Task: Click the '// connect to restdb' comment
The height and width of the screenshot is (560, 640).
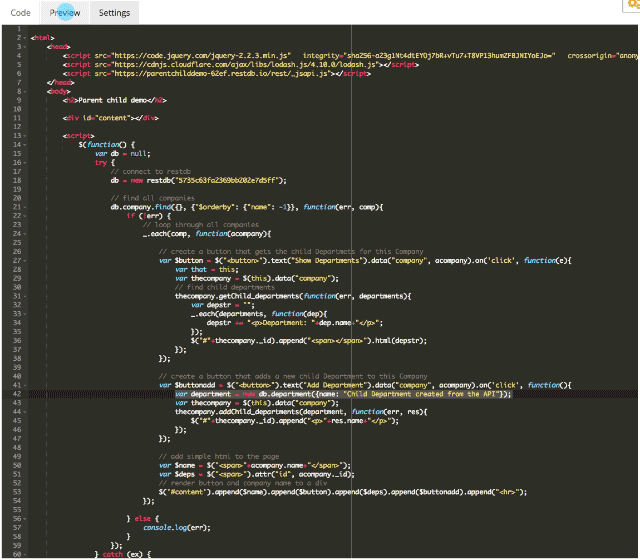Action: 151,172
